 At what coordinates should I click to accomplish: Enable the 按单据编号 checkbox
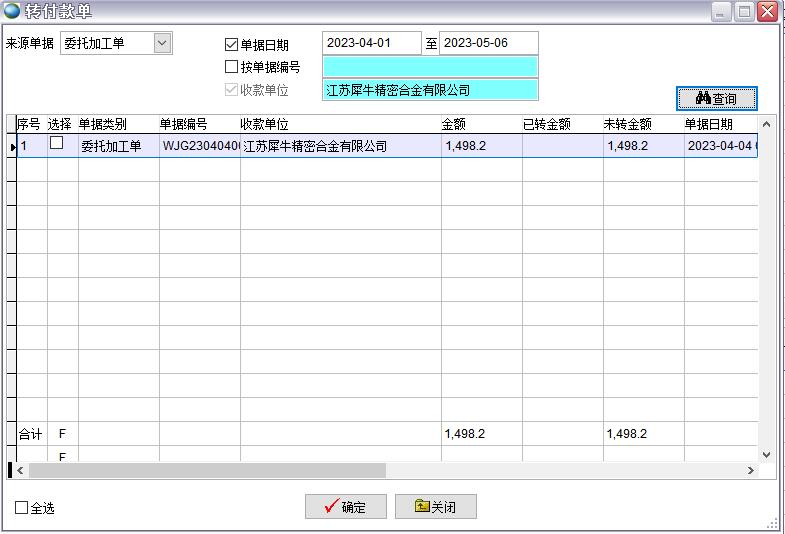pos(232,67)
